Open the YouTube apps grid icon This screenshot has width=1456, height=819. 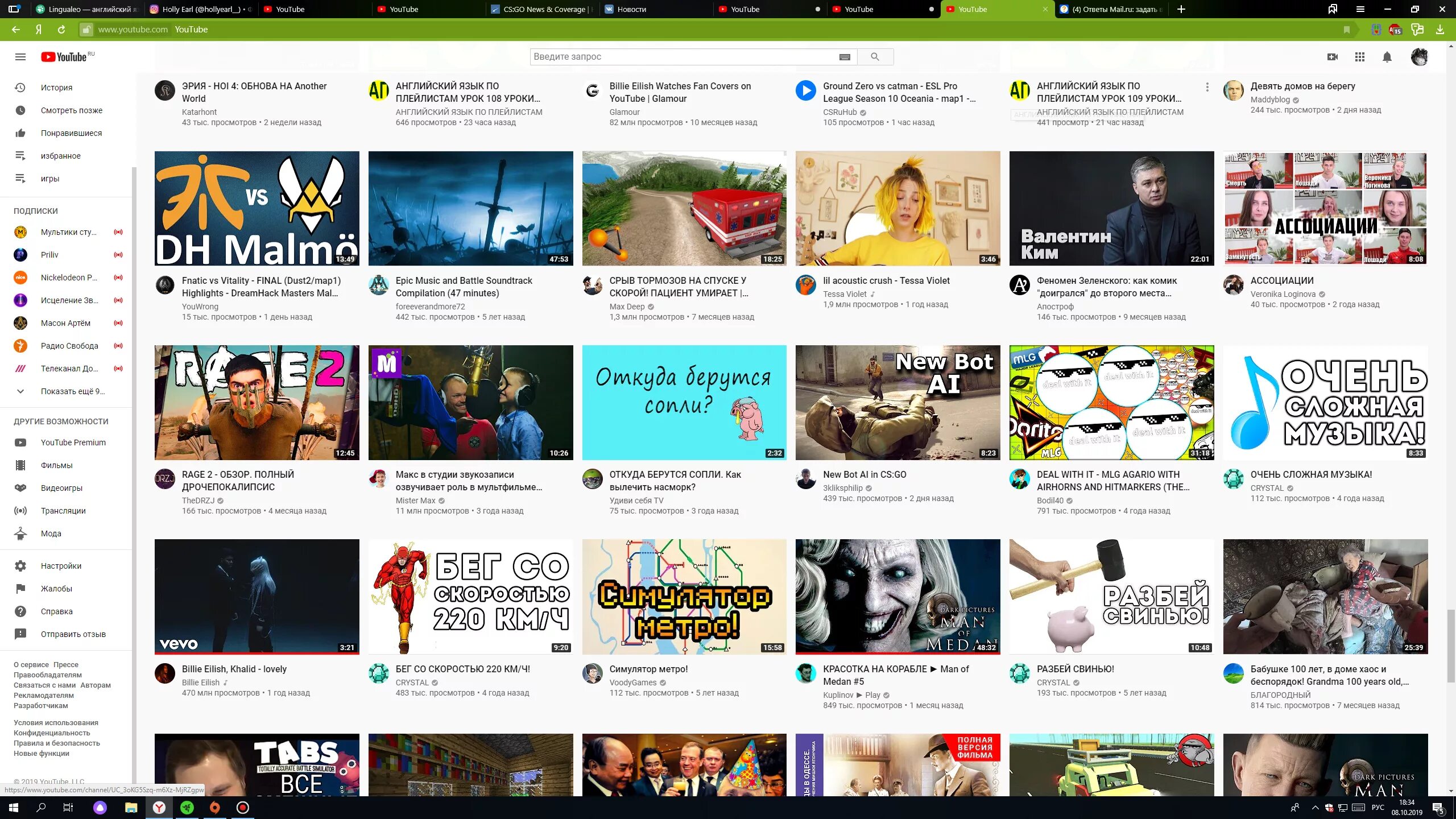[1360, 57]
